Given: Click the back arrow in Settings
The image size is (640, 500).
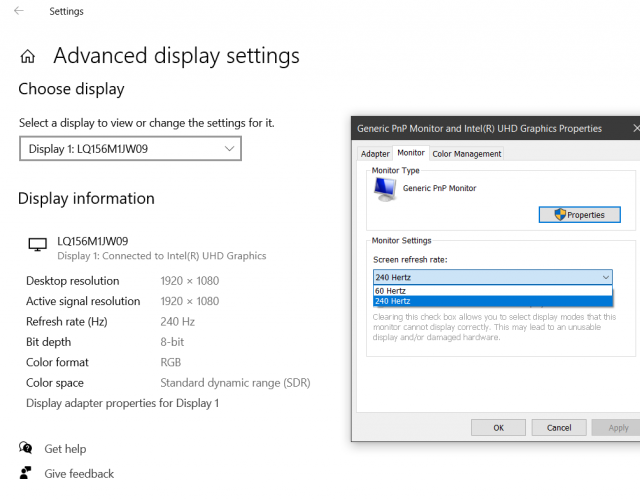Looking at the screenshot, I should [x=19, y=11].
